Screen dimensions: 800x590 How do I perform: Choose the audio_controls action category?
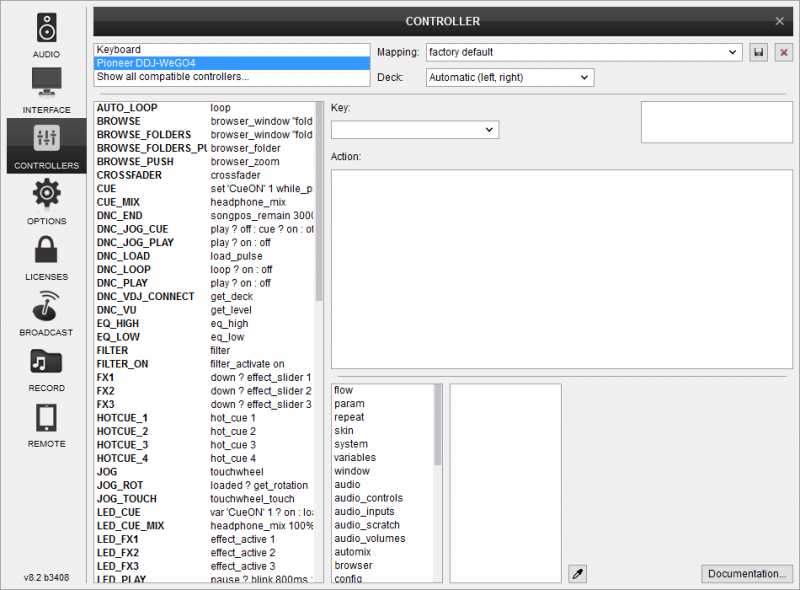point(383,498)
